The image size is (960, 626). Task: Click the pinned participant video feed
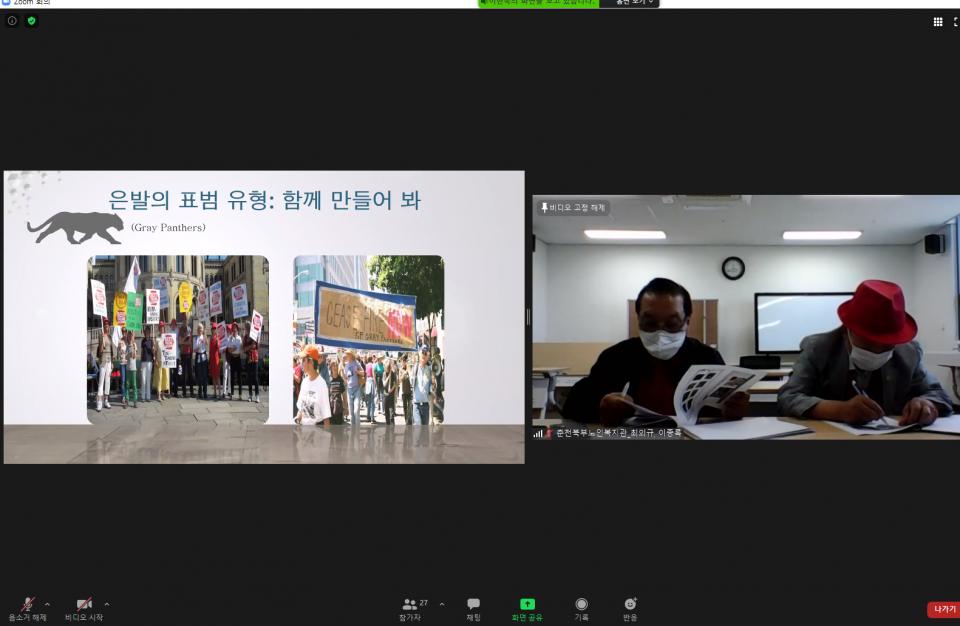[x=746, y=317]
